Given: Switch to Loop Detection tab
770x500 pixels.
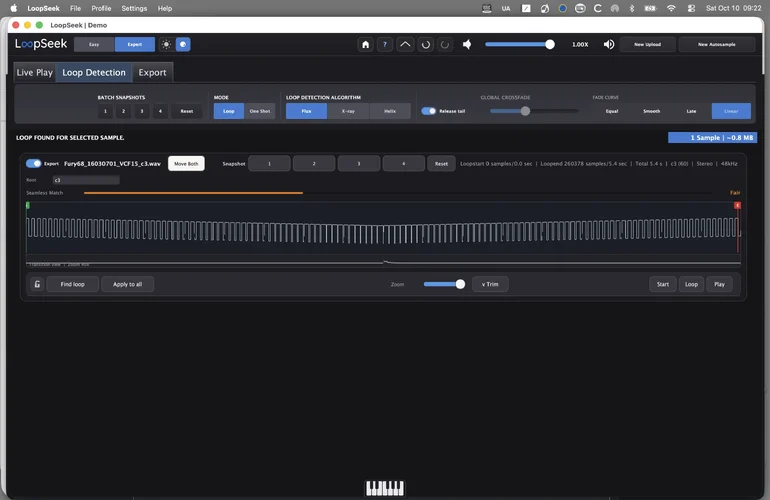Looking at the screenshot, I should [x=94, y=73].
